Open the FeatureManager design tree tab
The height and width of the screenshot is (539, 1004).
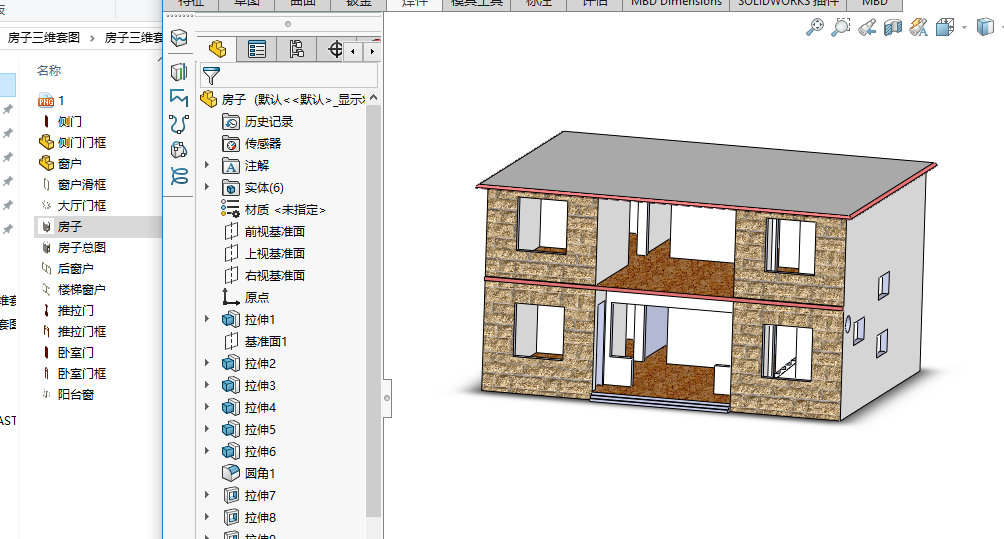[217, 49]
